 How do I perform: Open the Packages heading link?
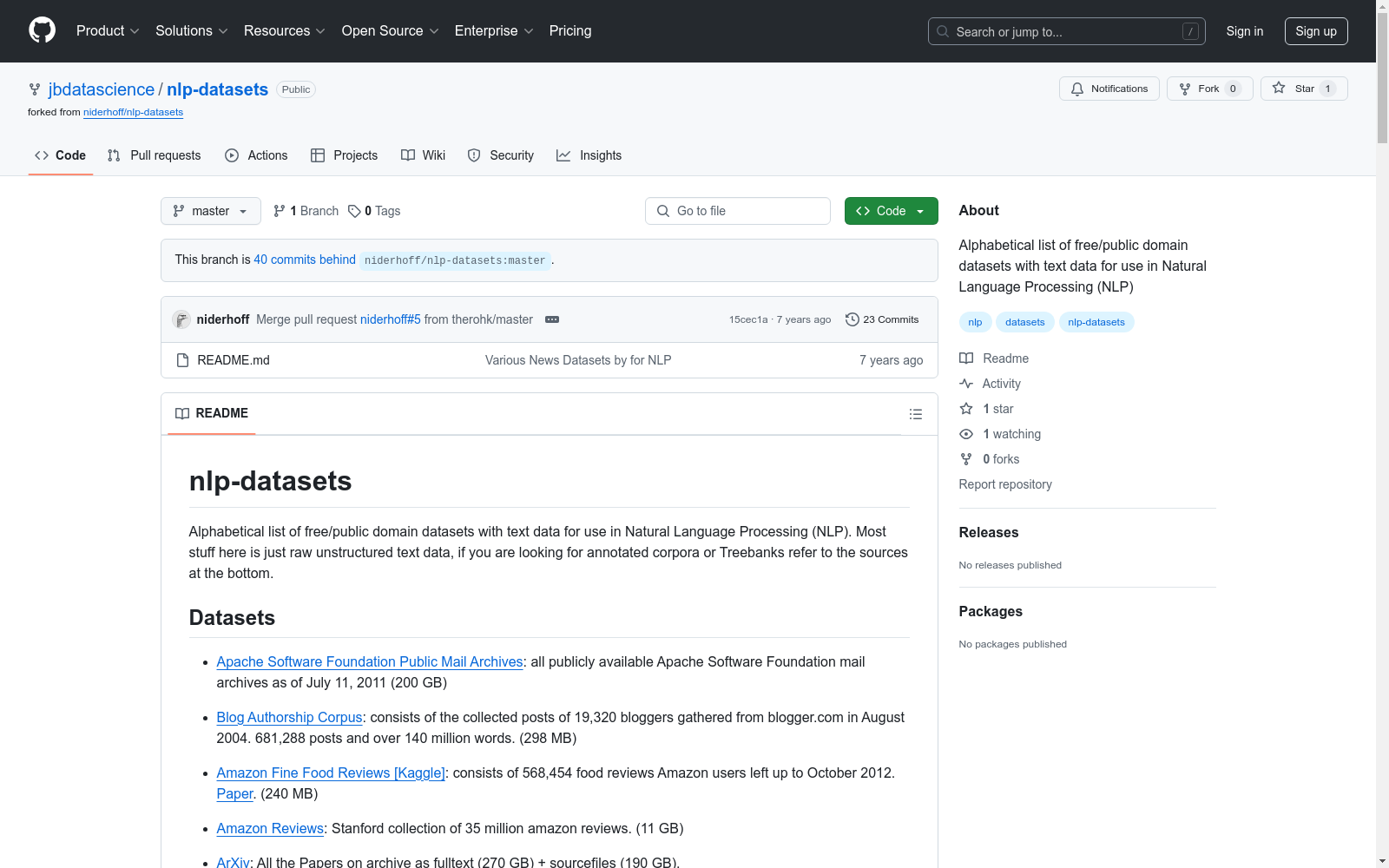coord(991,611)
